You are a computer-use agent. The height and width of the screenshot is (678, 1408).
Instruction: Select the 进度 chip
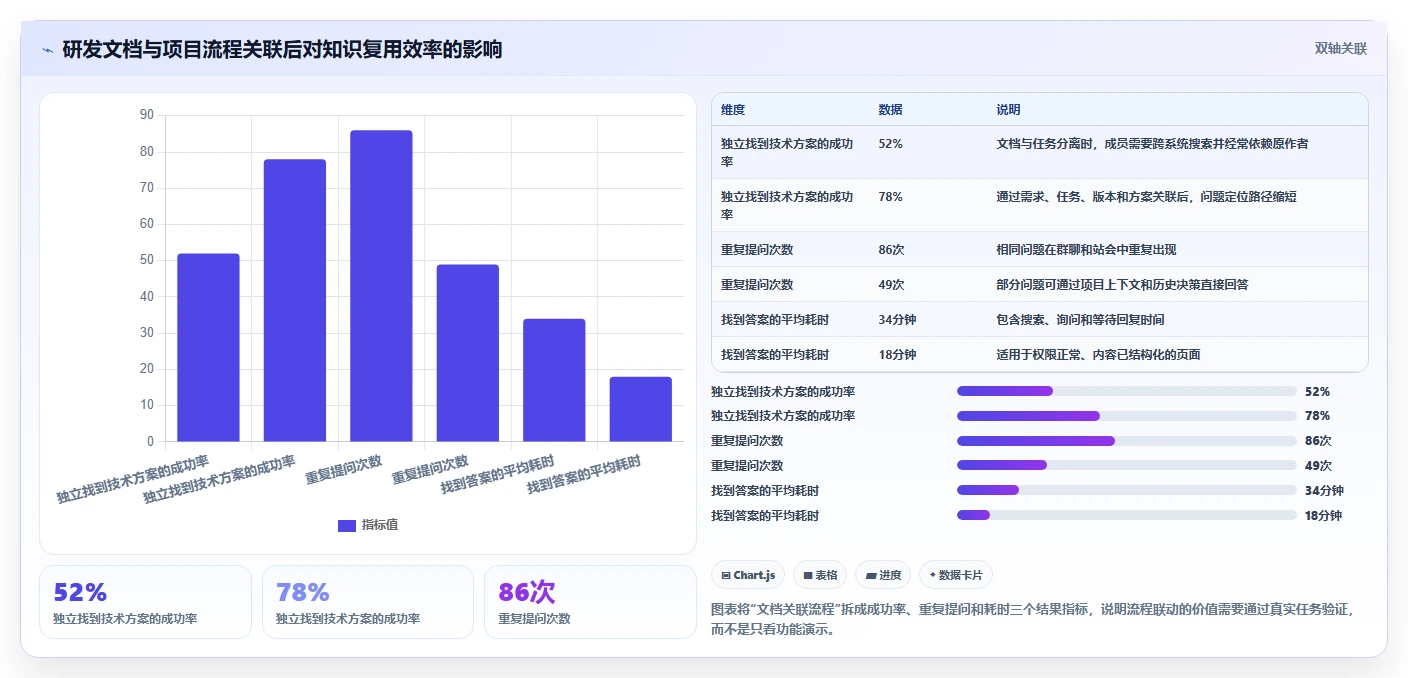tap(883, 575)
